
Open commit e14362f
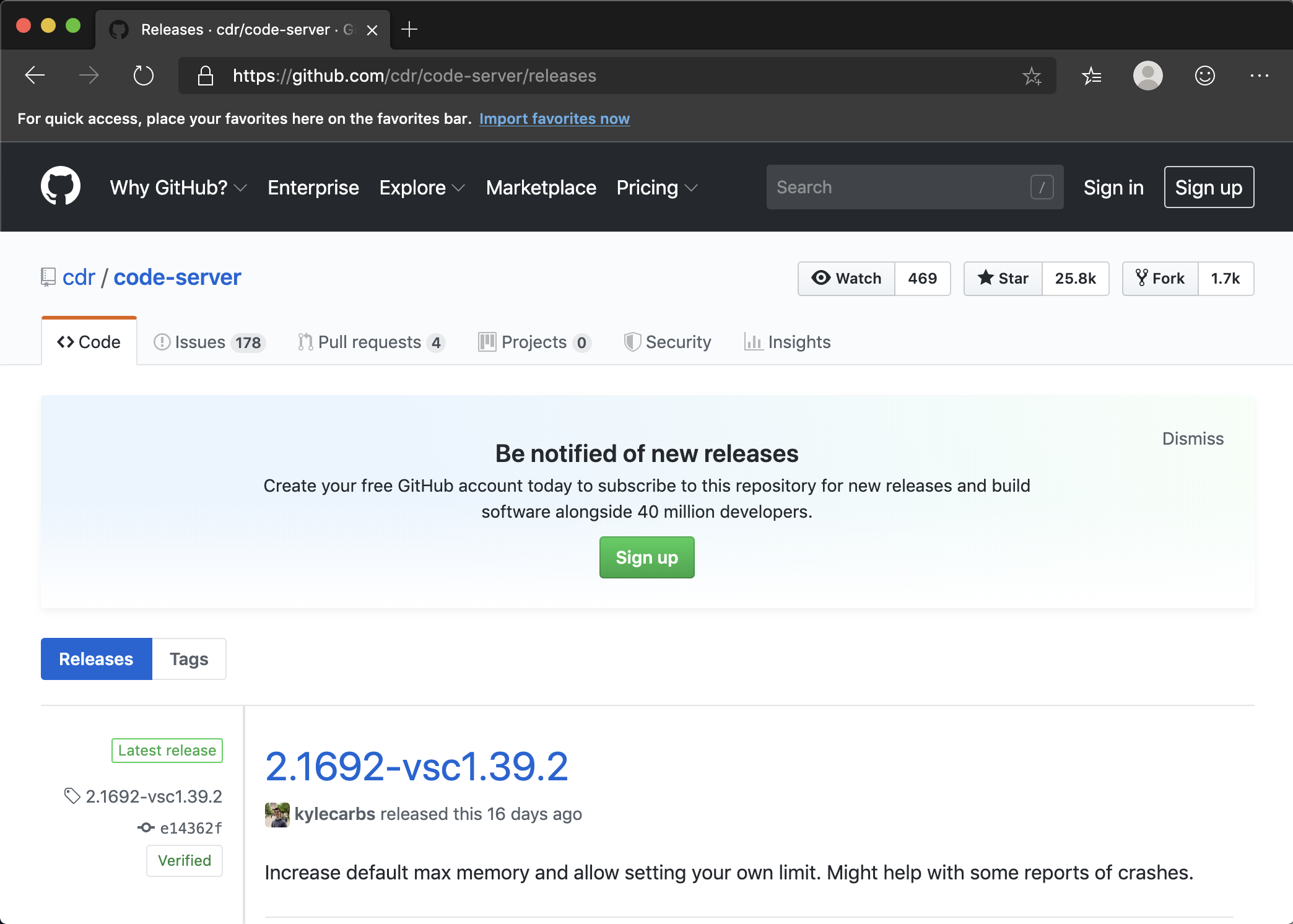(x=191, y=828)
